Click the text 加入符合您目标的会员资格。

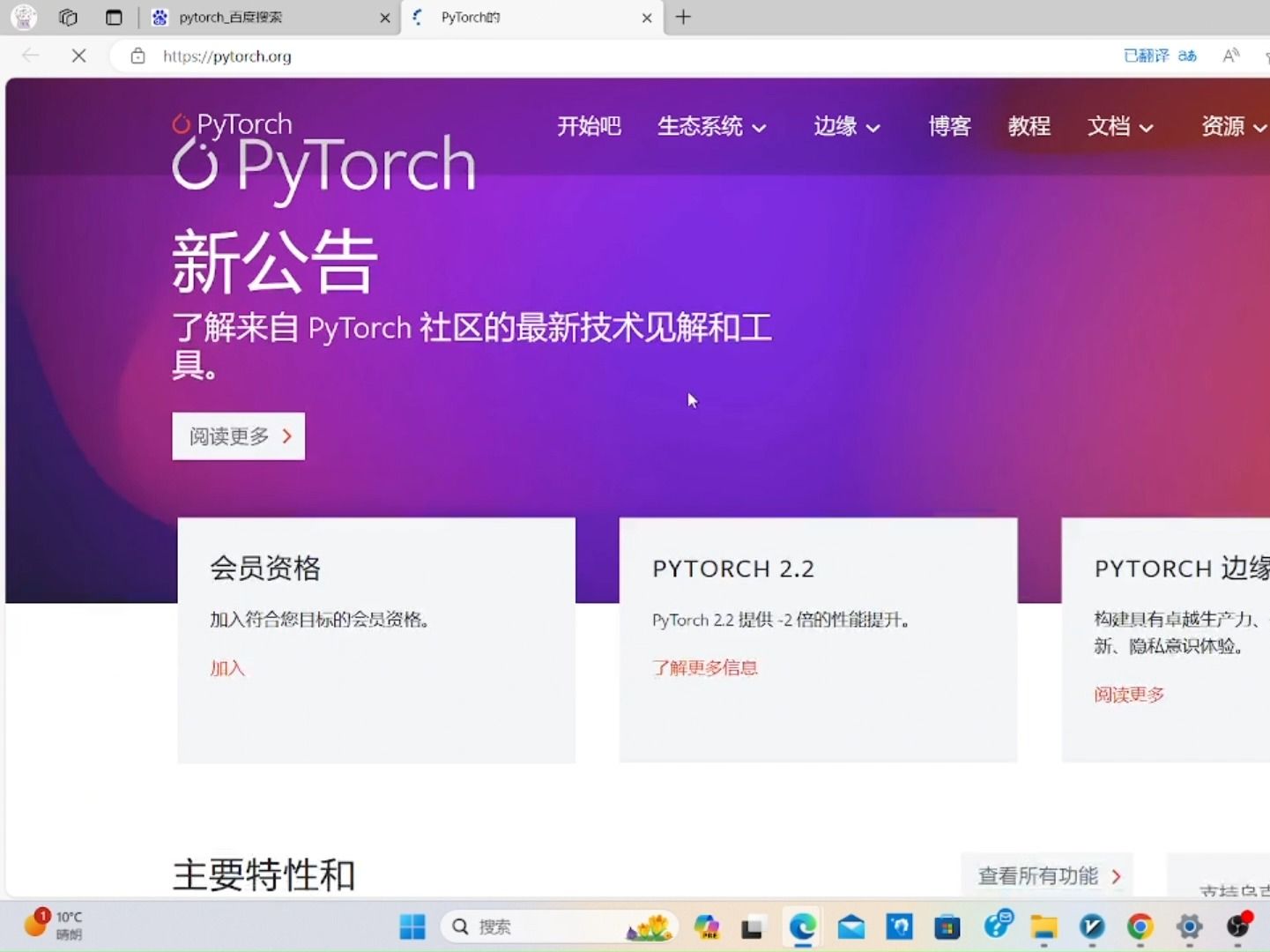coord(320,620)
